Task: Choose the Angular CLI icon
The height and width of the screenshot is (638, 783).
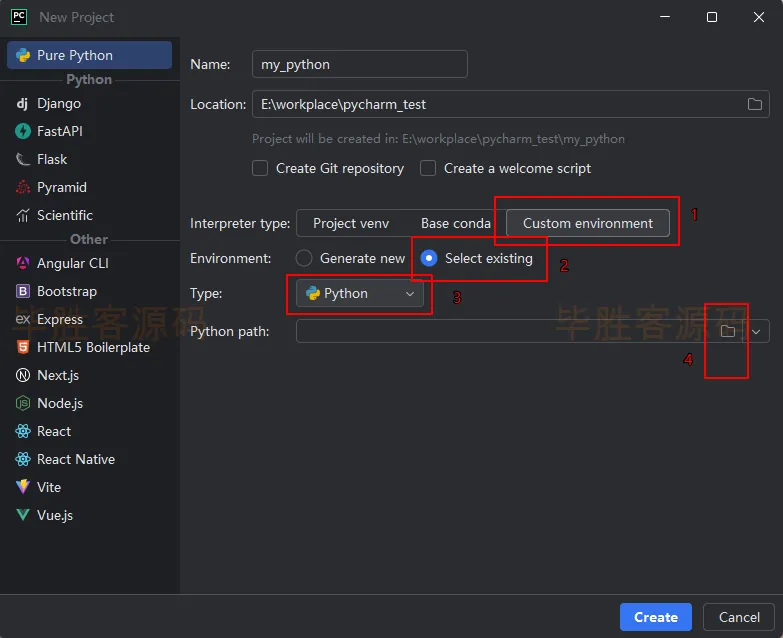Action: point(22,263)
